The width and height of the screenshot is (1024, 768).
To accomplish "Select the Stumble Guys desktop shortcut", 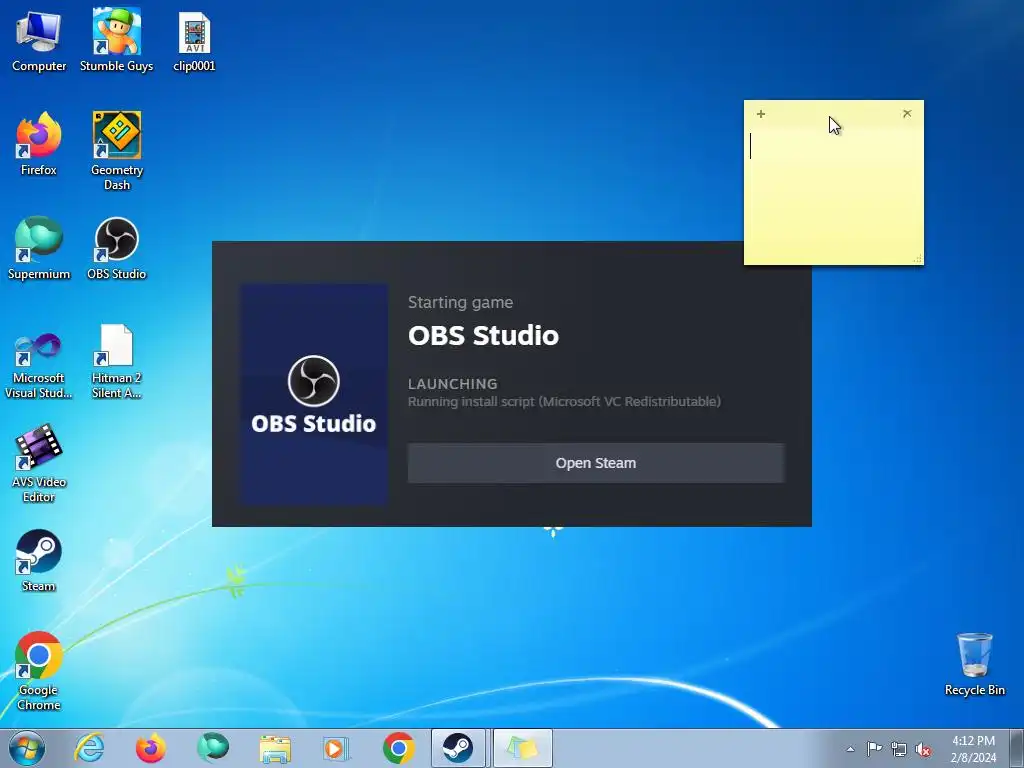I will click(x=116, y=40).
